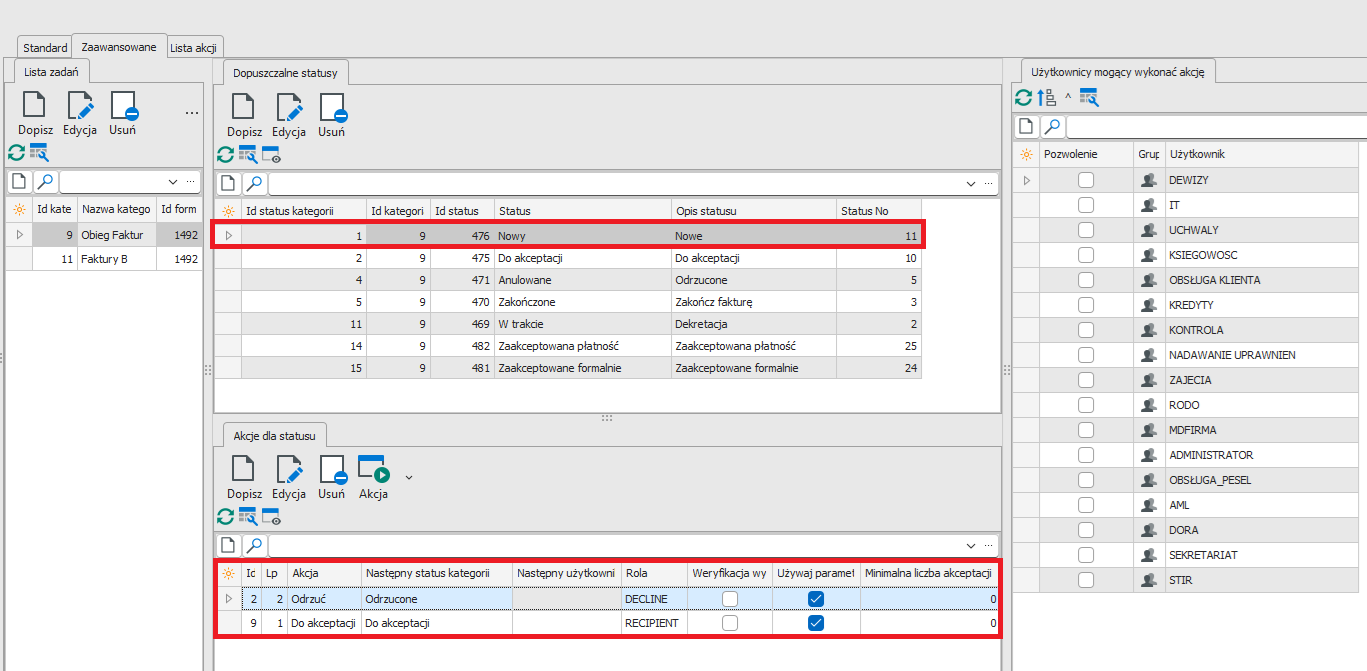This screenshot has width=1367, height=671.
Task: Expand the Lista zadań filter dropdown
Action: (173, 182)
